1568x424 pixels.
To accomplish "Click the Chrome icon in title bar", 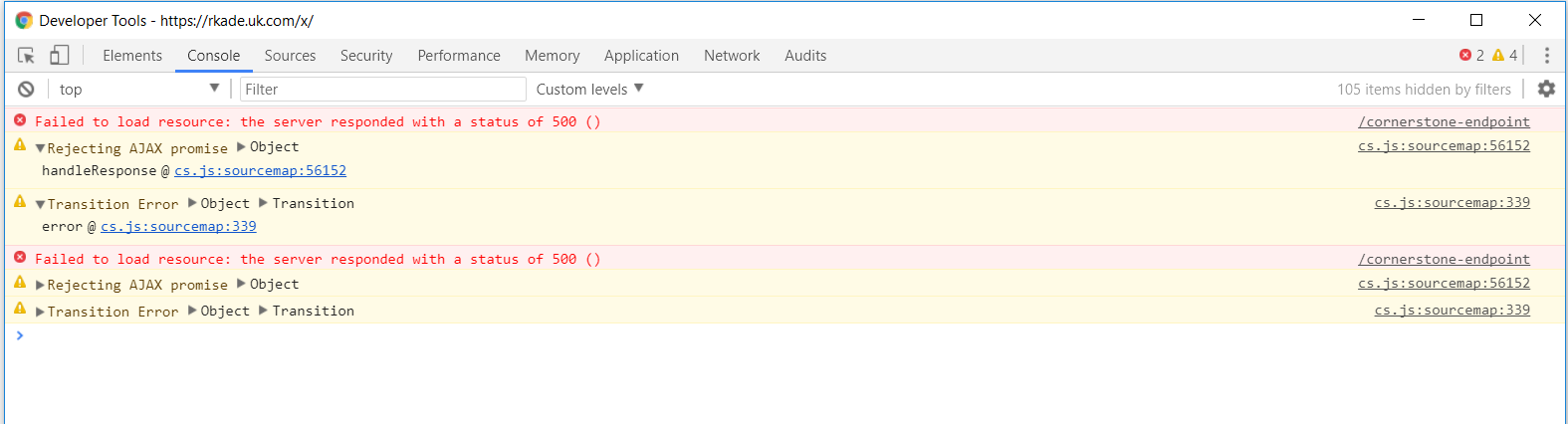I will coord(23,20).
